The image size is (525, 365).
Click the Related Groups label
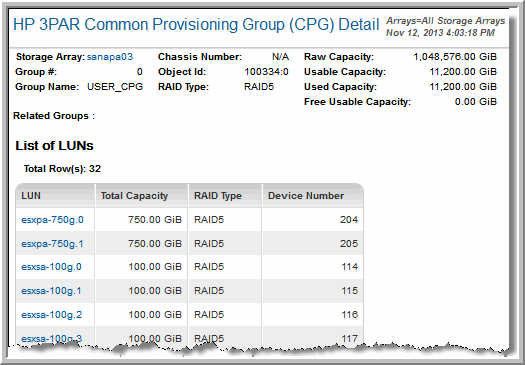click(54, 116)
